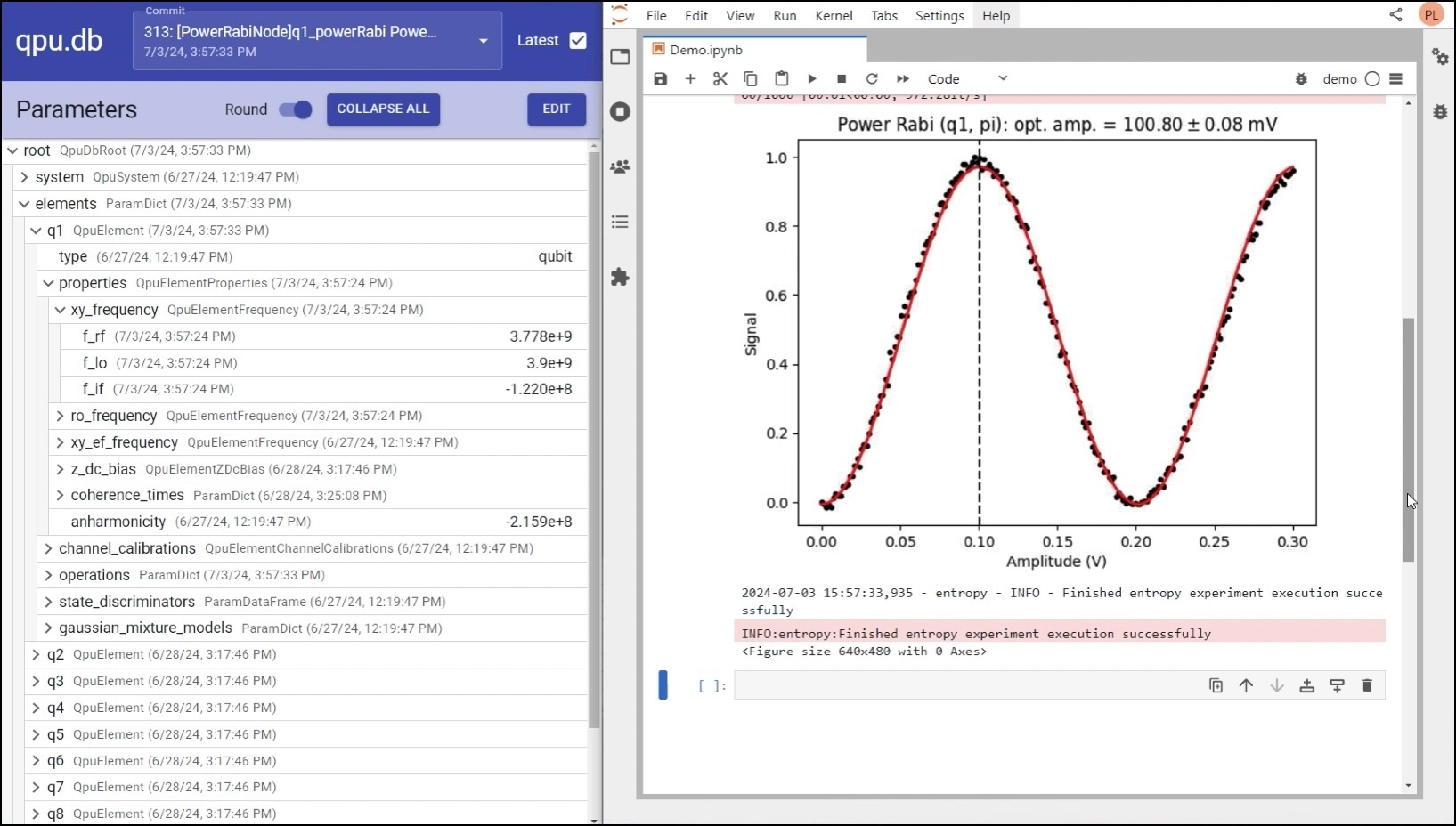Collapse the root node
This screenshot has height=826, width=1456.
point(12,150)
